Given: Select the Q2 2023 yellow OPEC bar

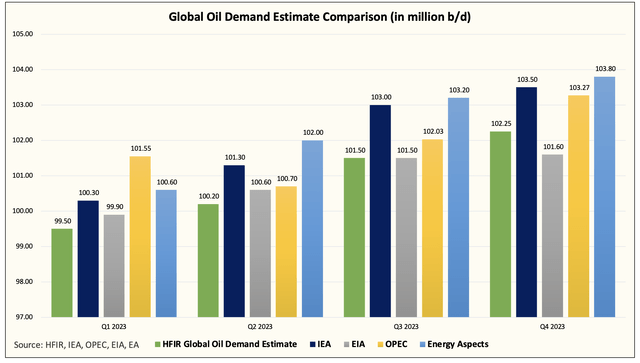Looking at the screenshot, I should click(x=287, y=252).
